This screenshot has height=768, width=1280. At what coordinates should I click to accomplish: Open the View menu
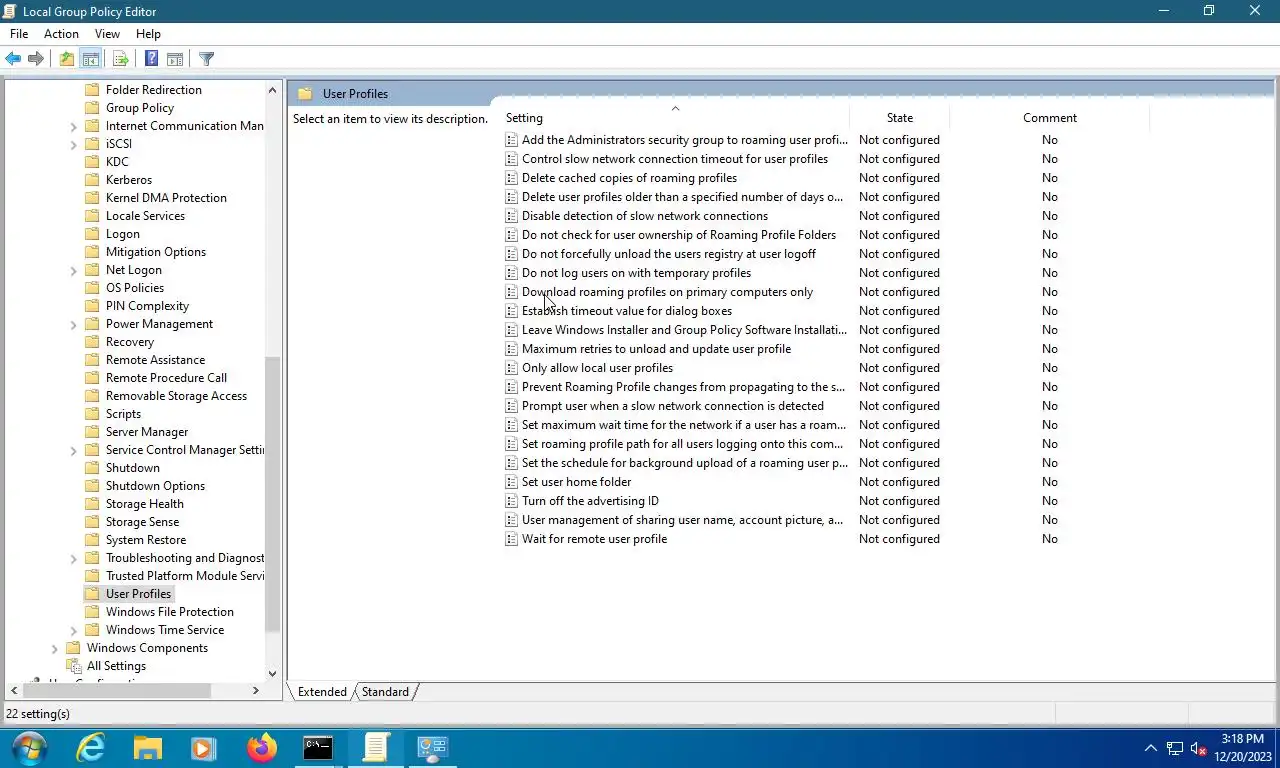[107, 34]
